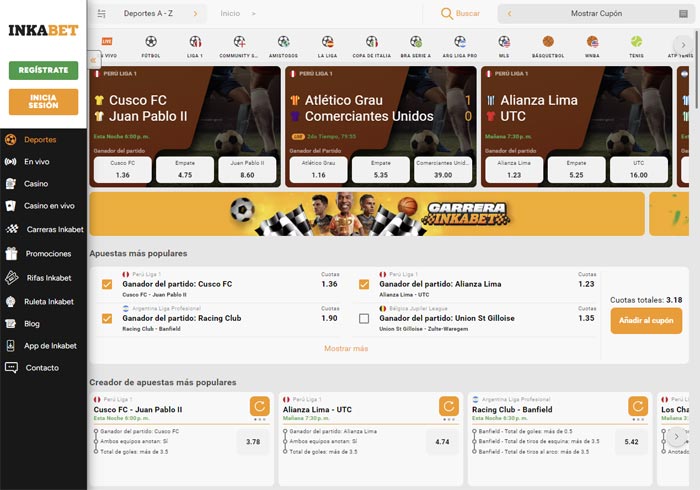Open Ruleta Inkabet from the sidebar

[x=43, y=302]
